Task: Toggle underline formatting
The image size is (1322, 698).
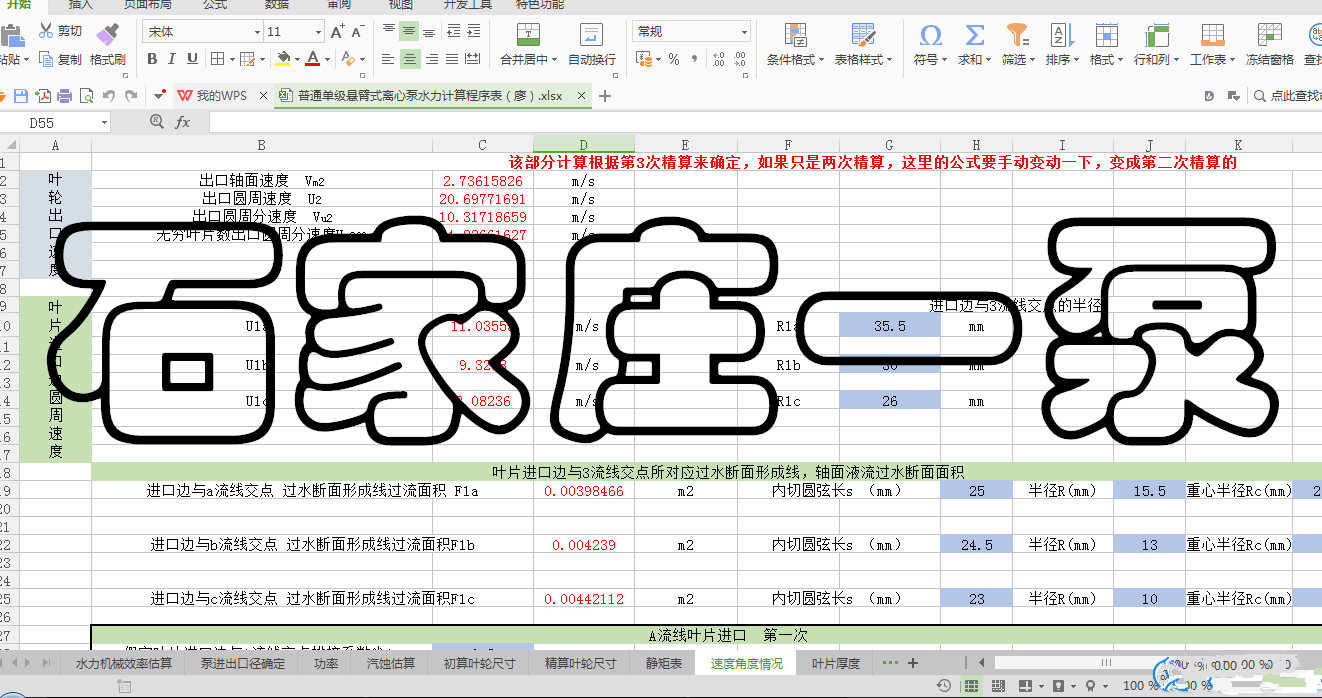Action: (192, 59)
